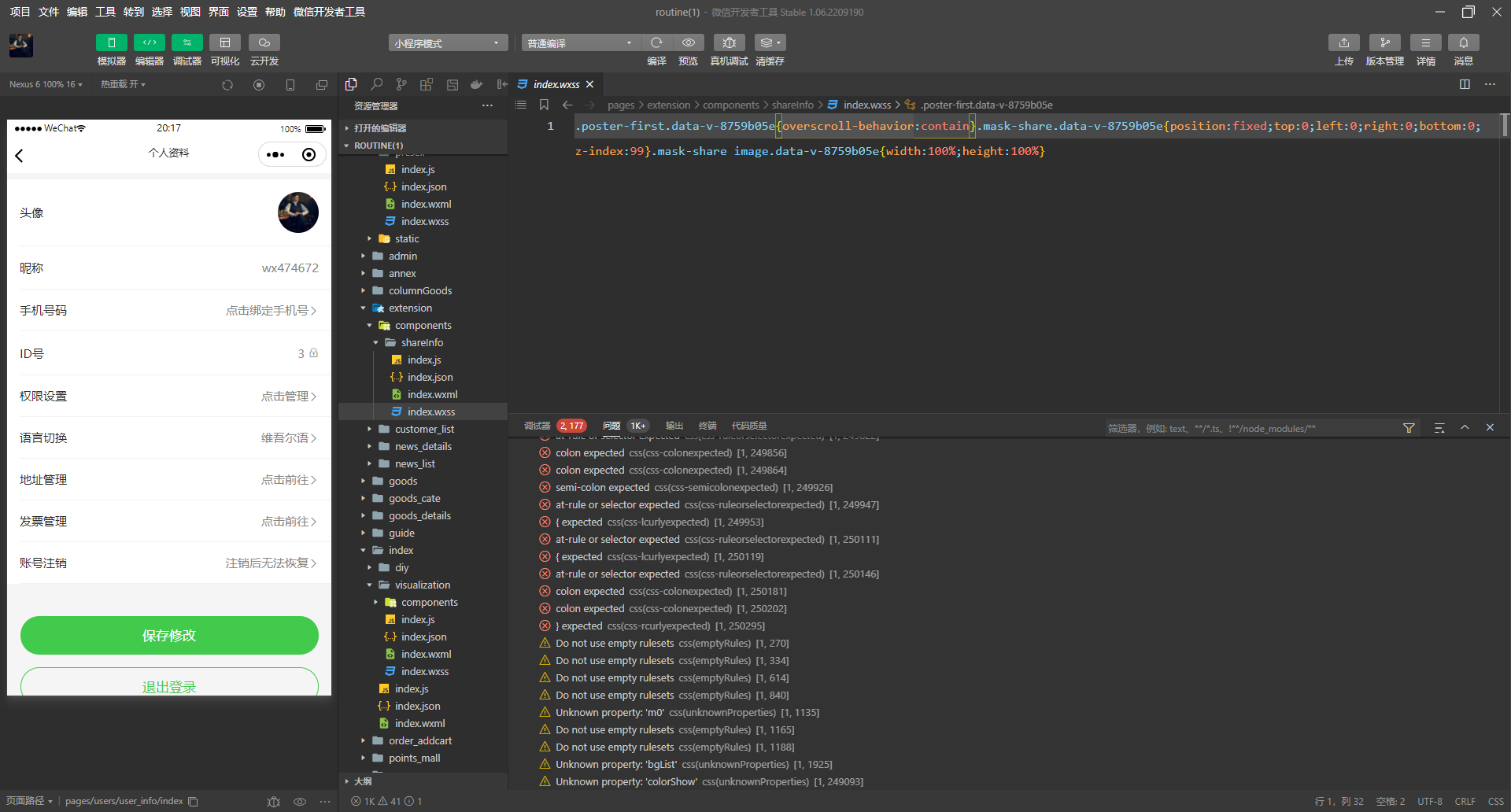Open version management
This screenshot has height=812, width=1511.
pos(1384,42)
